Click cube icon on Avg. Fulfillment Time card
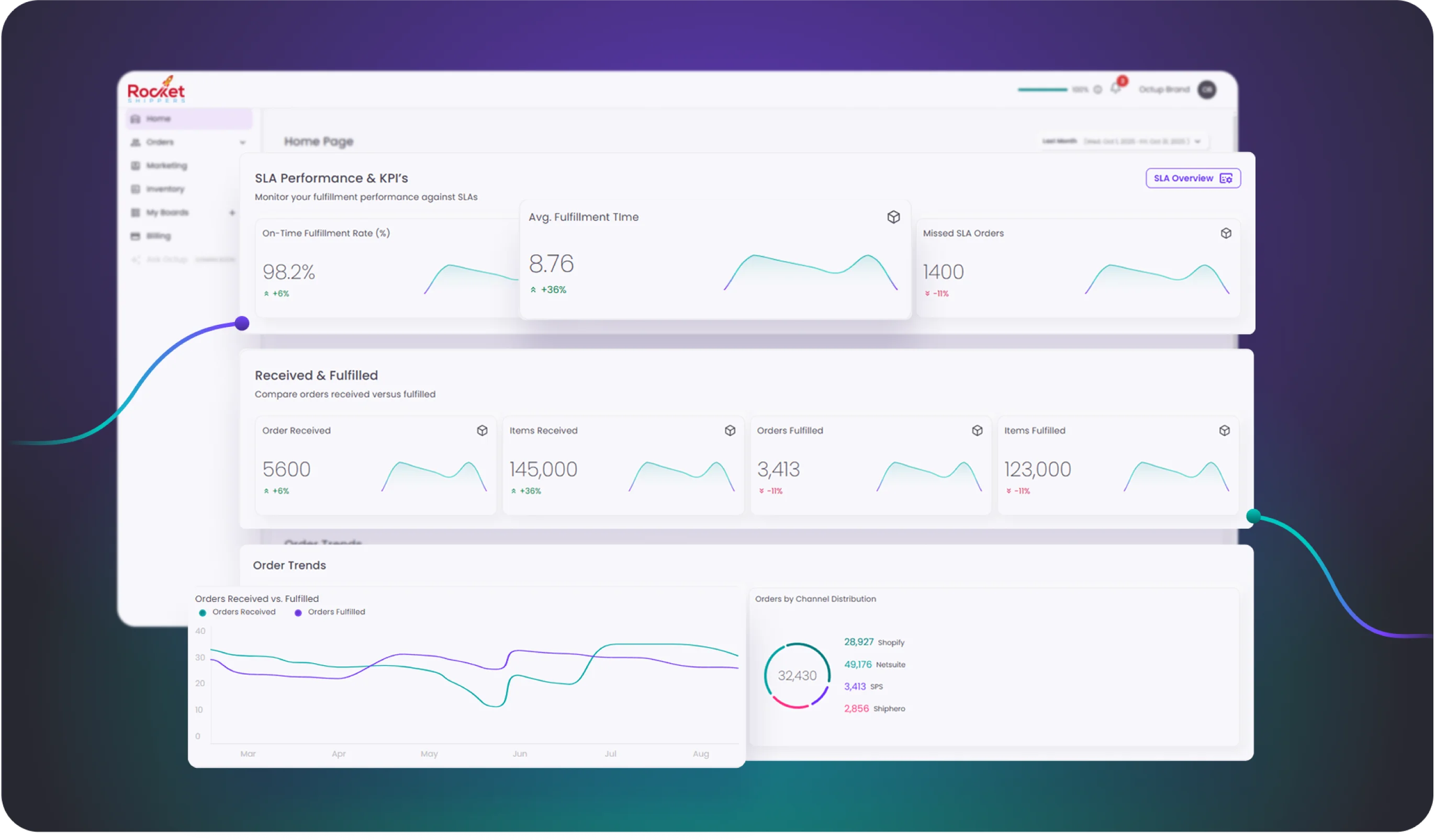Viewport: 1435px width, 840px height. (893, 217)
